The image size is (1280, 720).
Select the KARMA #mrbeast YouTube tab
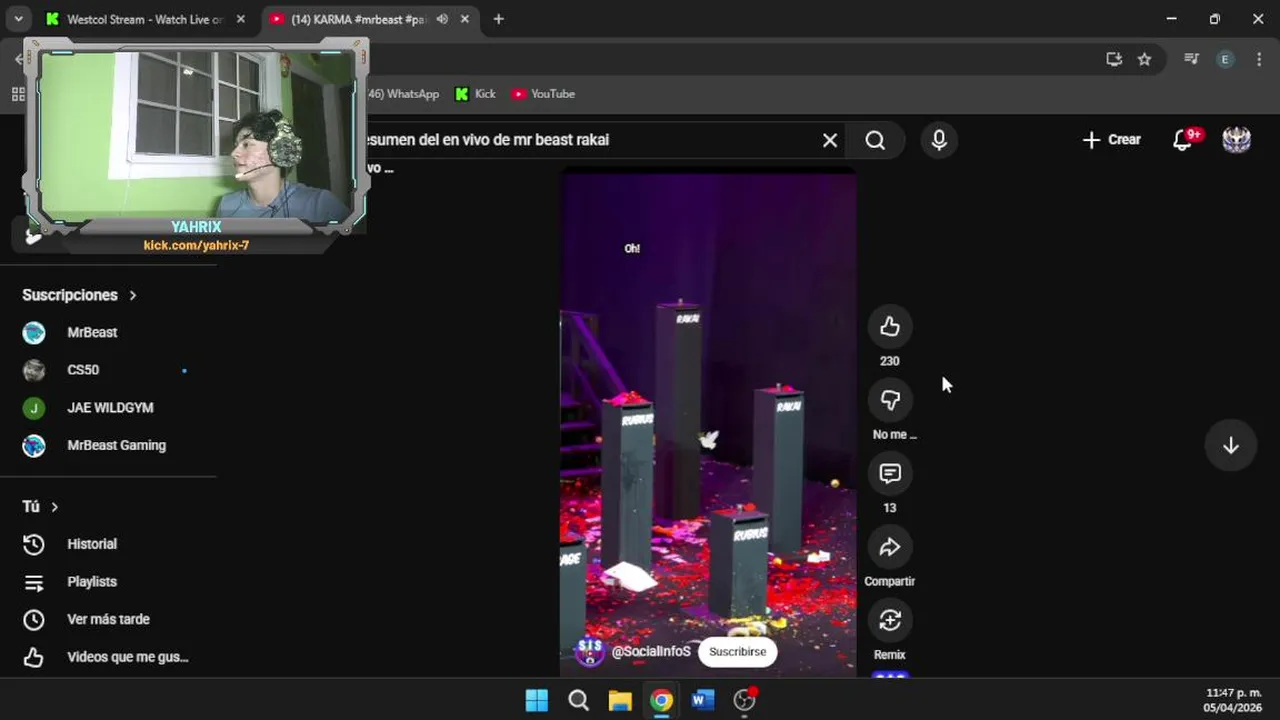[x=358, y=19]
